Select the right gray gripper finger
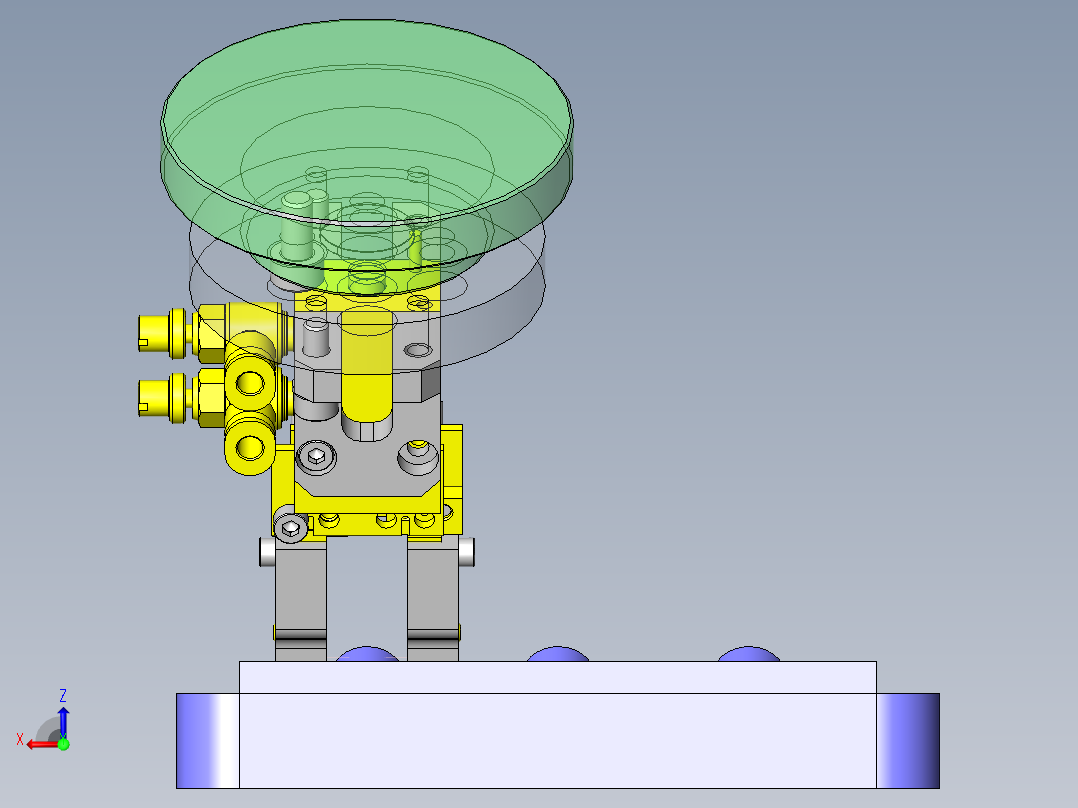Image resolution: width=1078 pixels, height=808 pixels. 432,600
